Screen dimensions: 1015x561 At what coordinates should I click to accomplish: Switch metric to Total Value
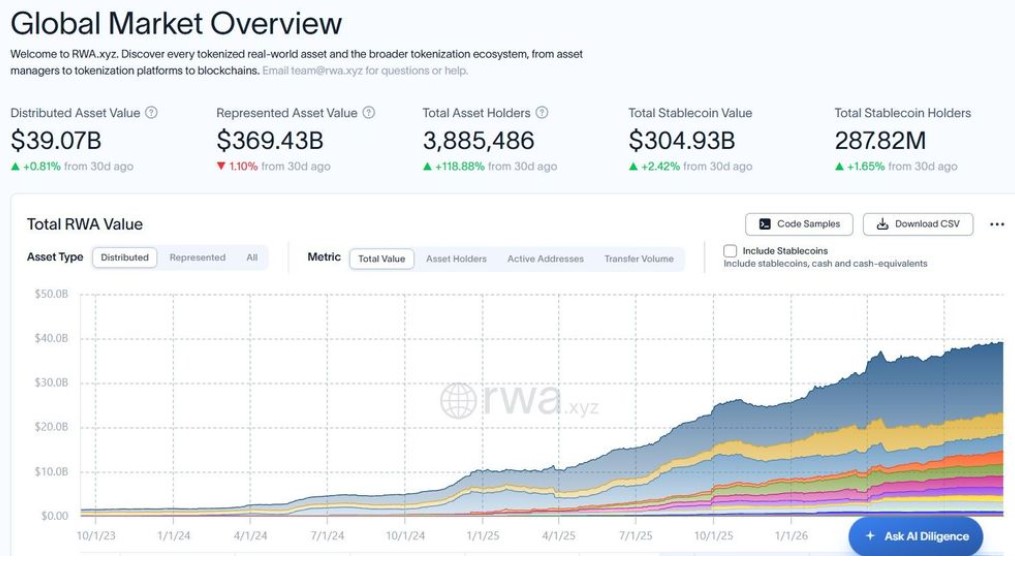[381, 259]
